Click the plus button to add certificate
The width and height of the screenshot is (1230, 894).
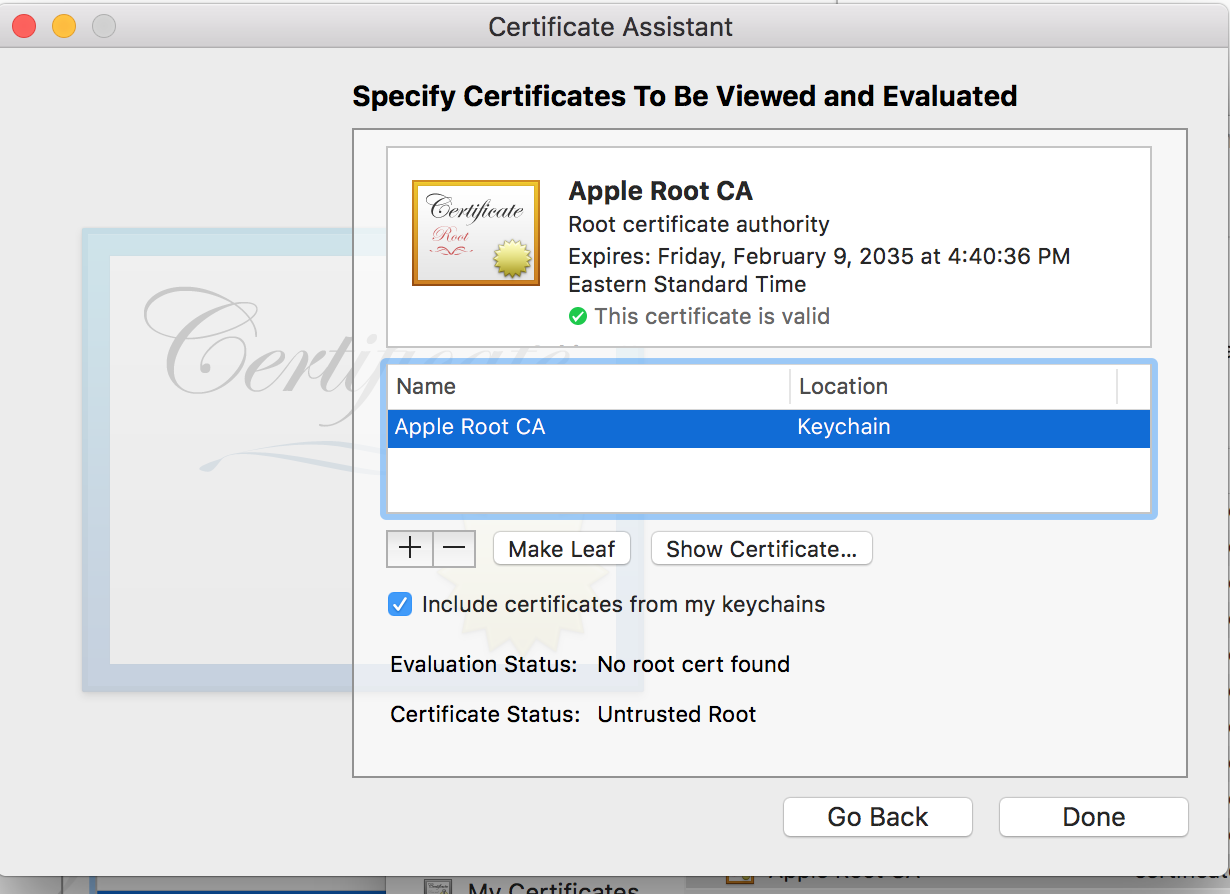410,548
